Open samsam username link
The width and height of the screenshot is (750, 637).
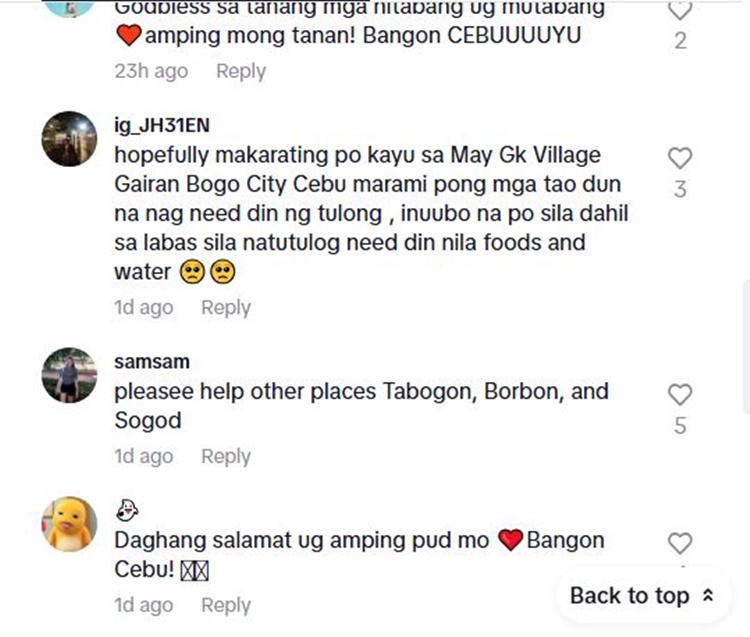tap(152, 362)
